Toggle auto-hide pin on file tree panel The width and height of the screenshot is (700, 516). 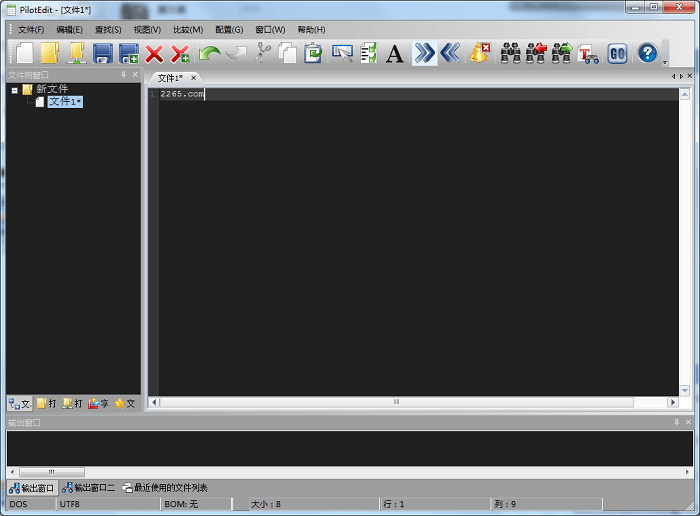pyautogui.click(x=123, y=75)
